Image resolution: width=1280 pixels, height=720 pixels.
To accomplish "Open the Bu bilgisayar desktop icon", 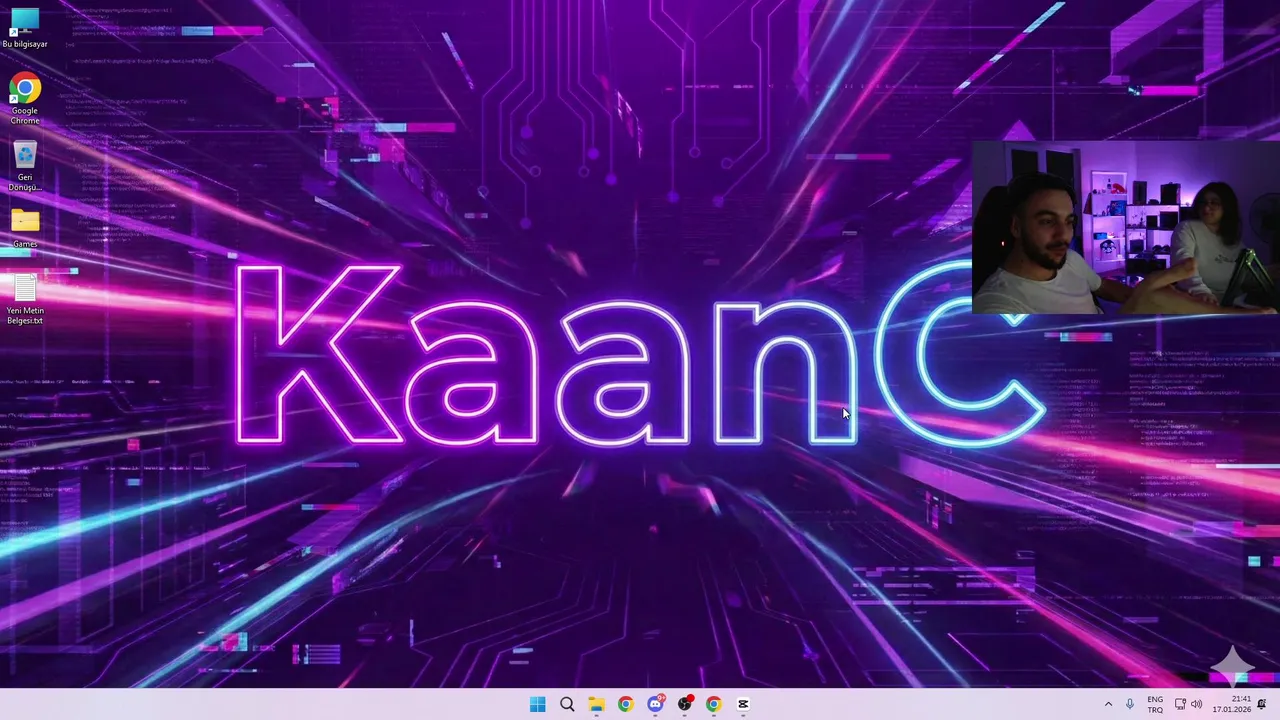I will pos(25,27).
